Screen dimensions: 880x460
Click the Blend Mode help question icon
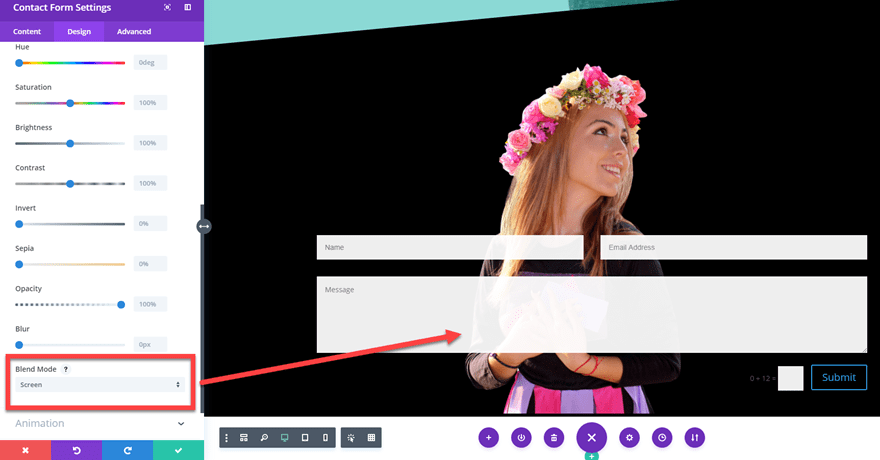click(66, 369)
